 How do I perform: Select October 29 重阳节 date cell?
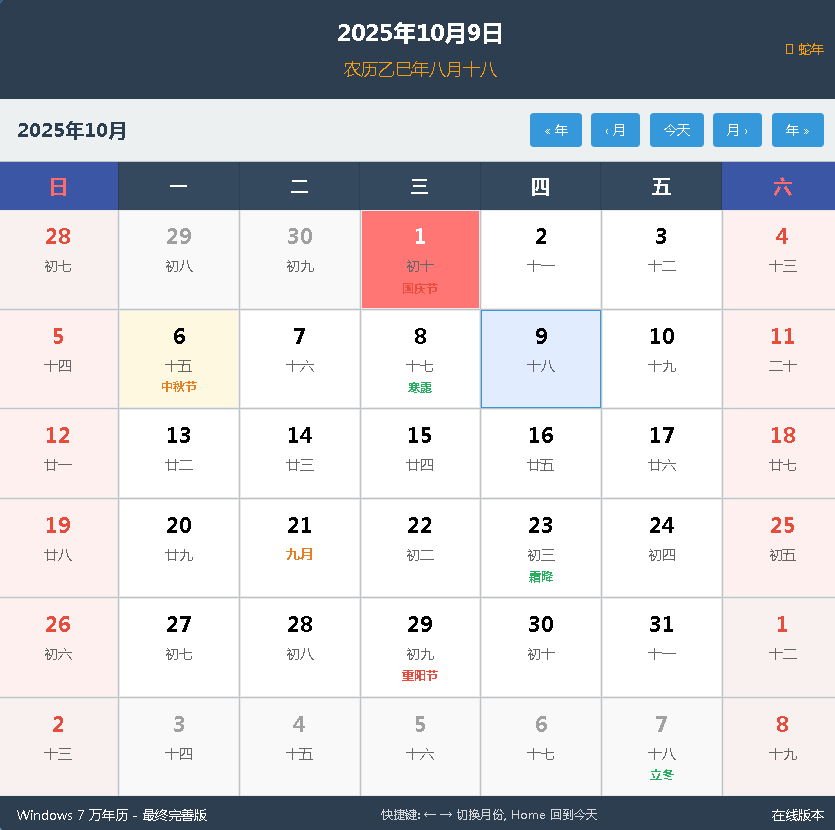[x=420, y=647]
